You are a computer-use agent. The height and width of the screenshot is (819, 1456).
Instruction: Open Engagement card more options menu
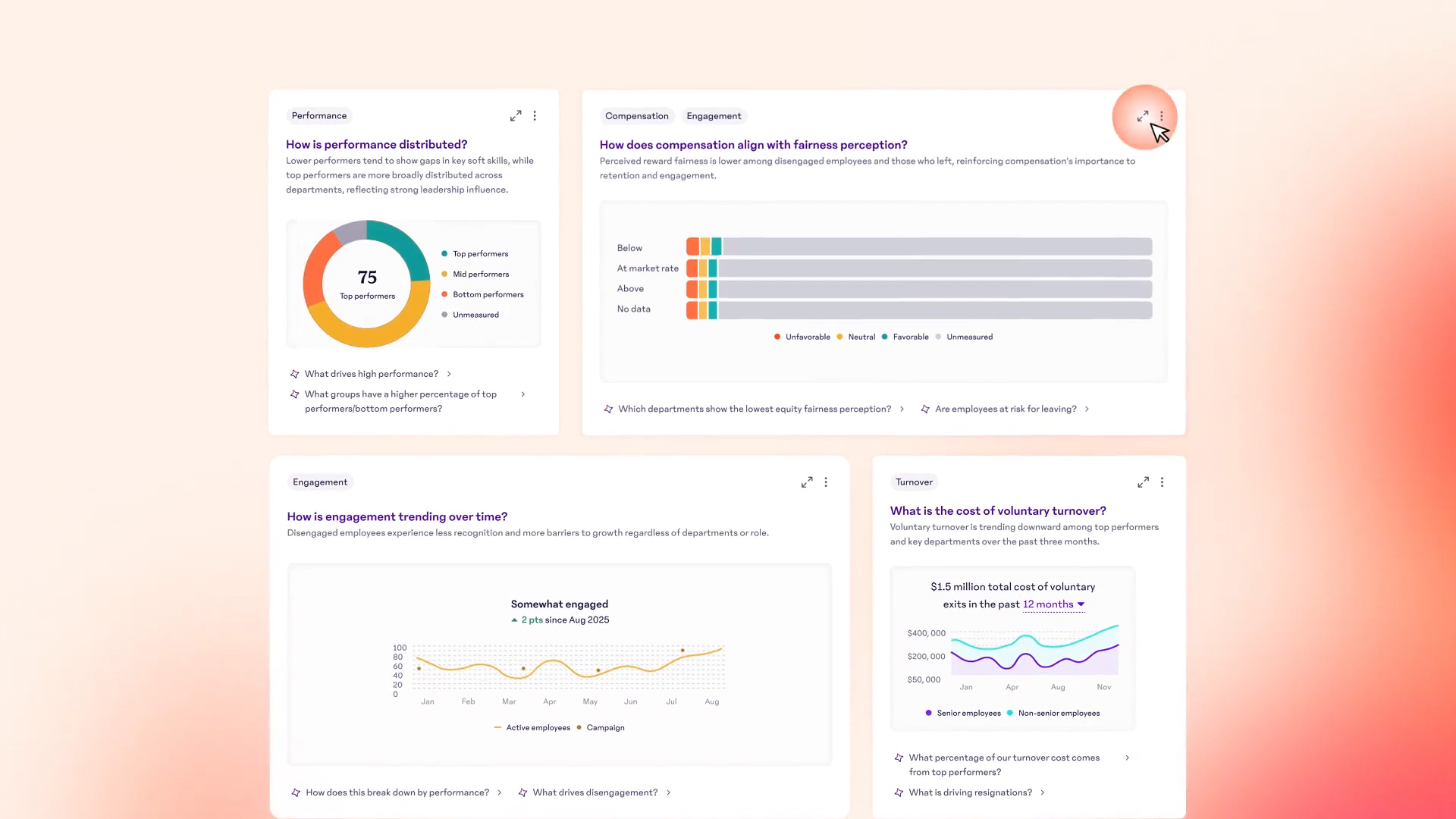coord(826,482)
